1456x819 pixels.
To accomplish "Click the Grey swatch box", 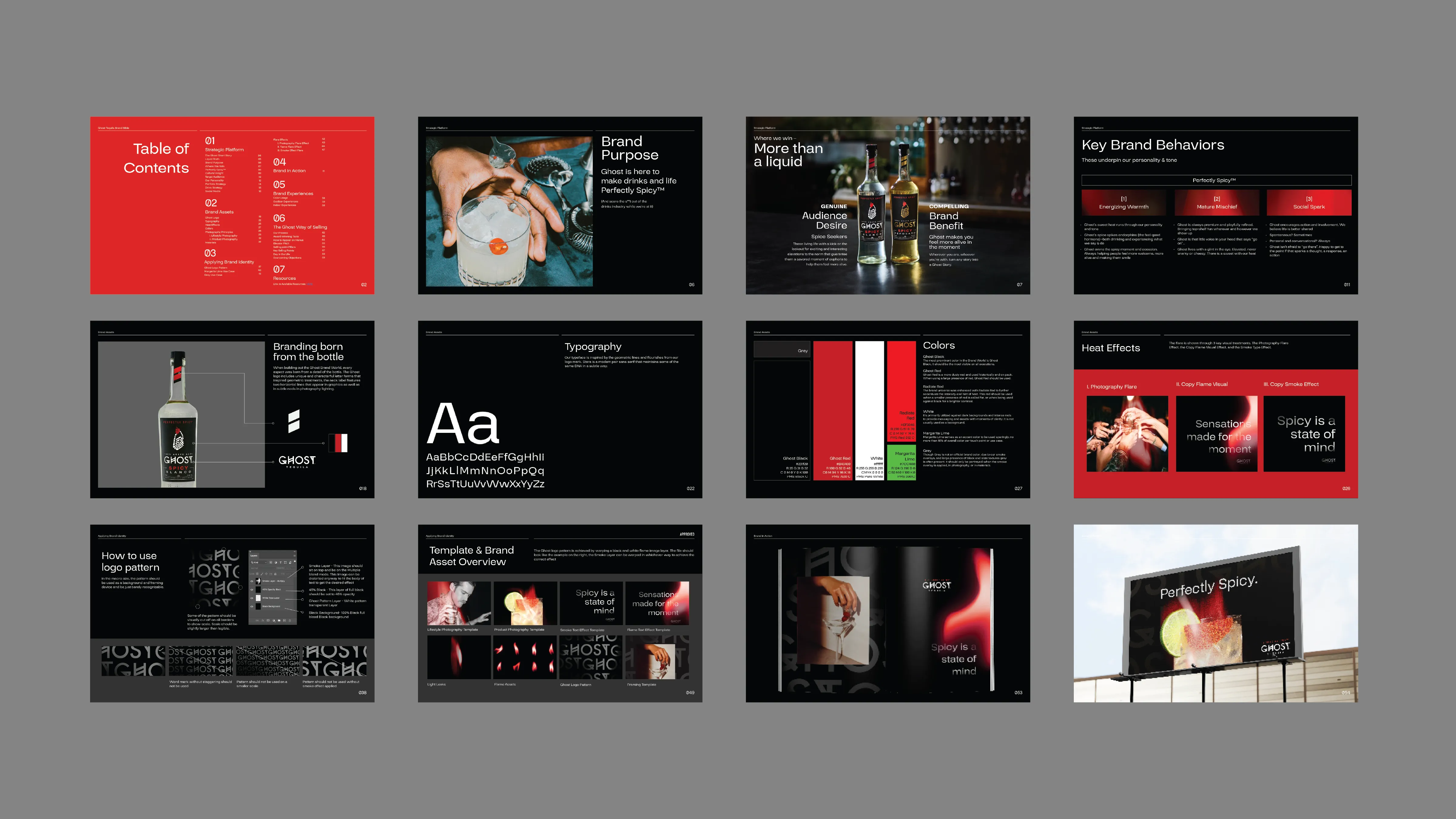I will click(782, 349).
